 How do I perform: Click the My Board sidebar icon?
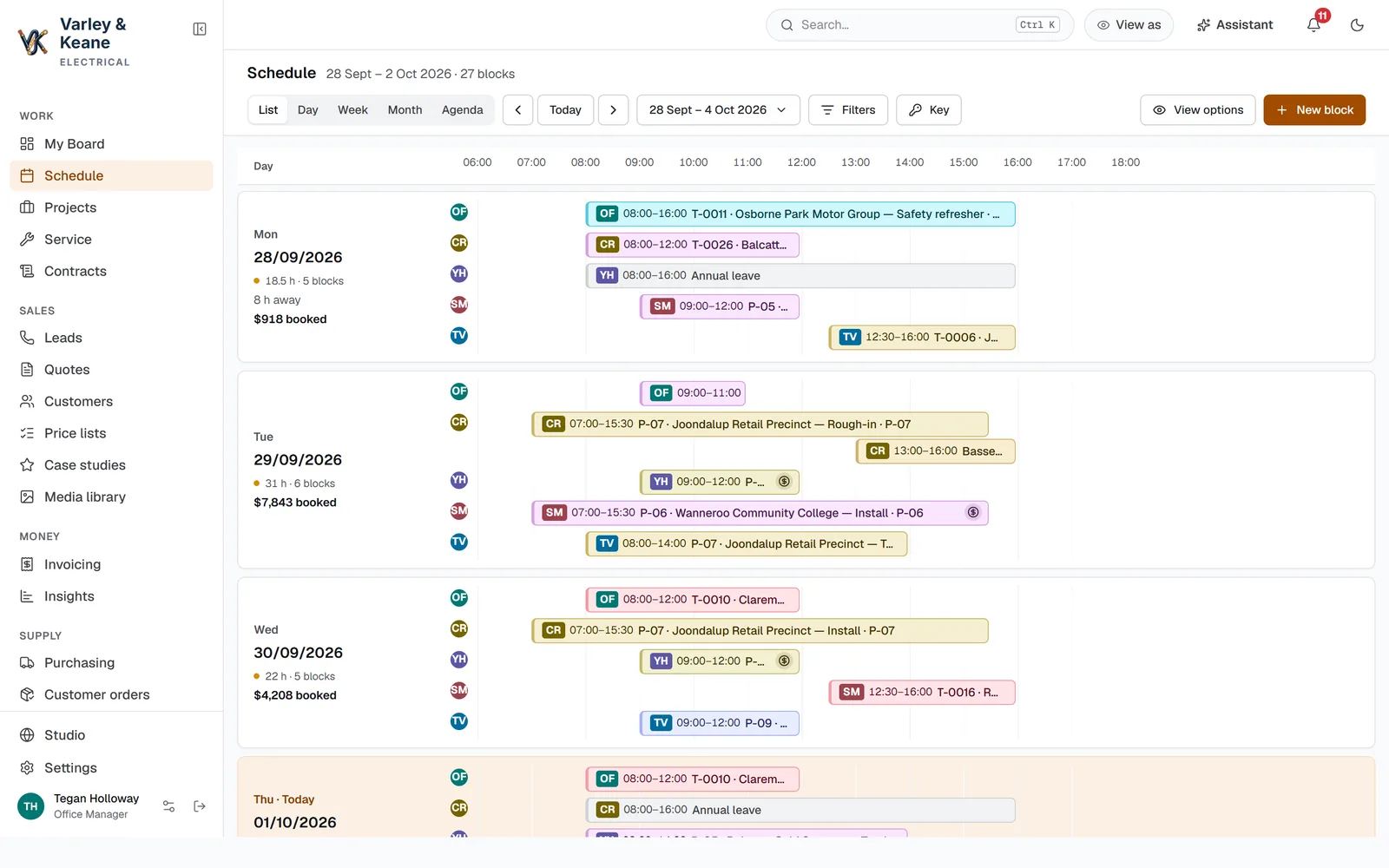tap(27, 144)
